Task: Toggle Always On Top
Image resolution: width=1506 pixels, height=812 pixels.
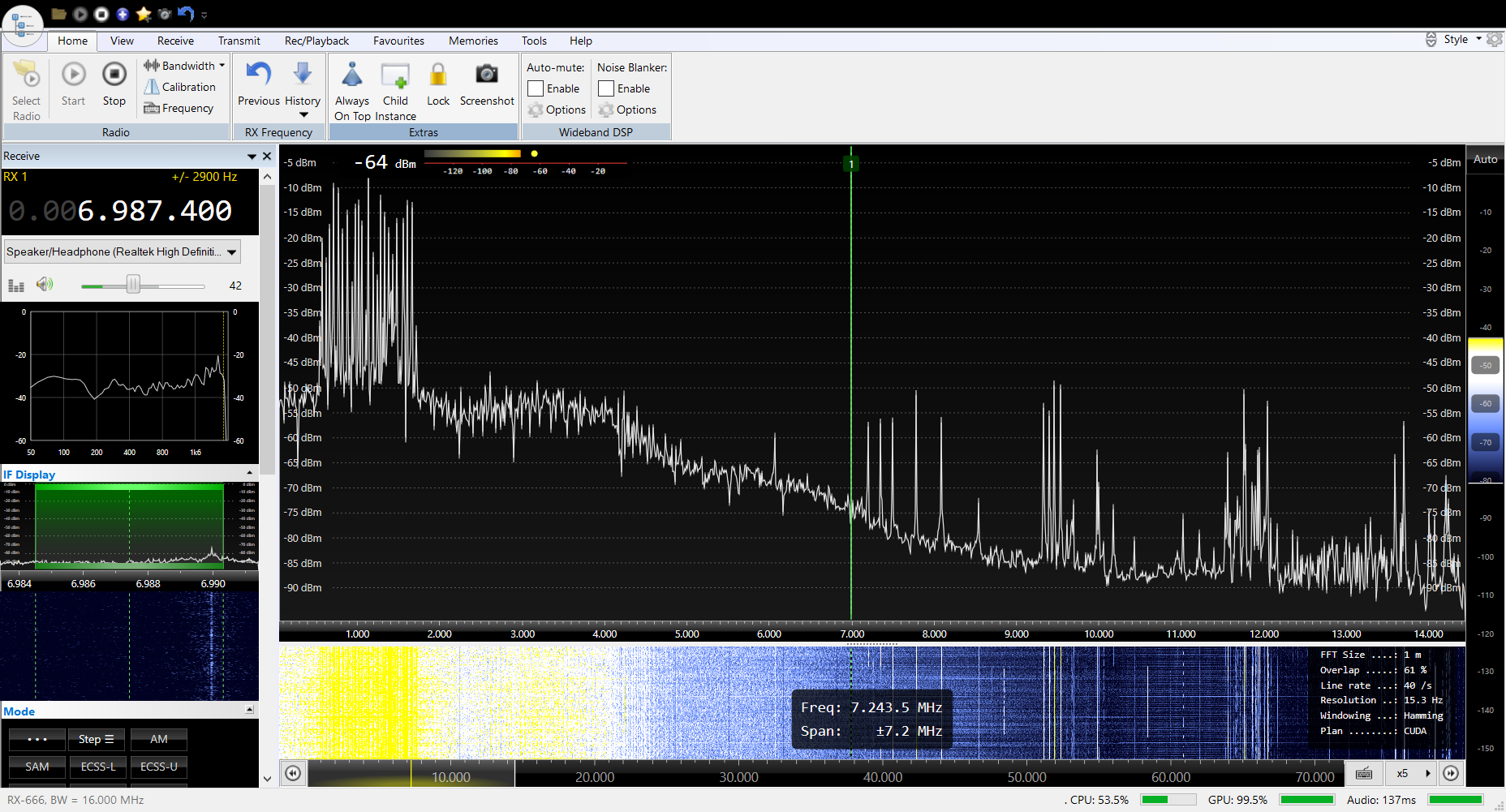Action: [351, 75]
